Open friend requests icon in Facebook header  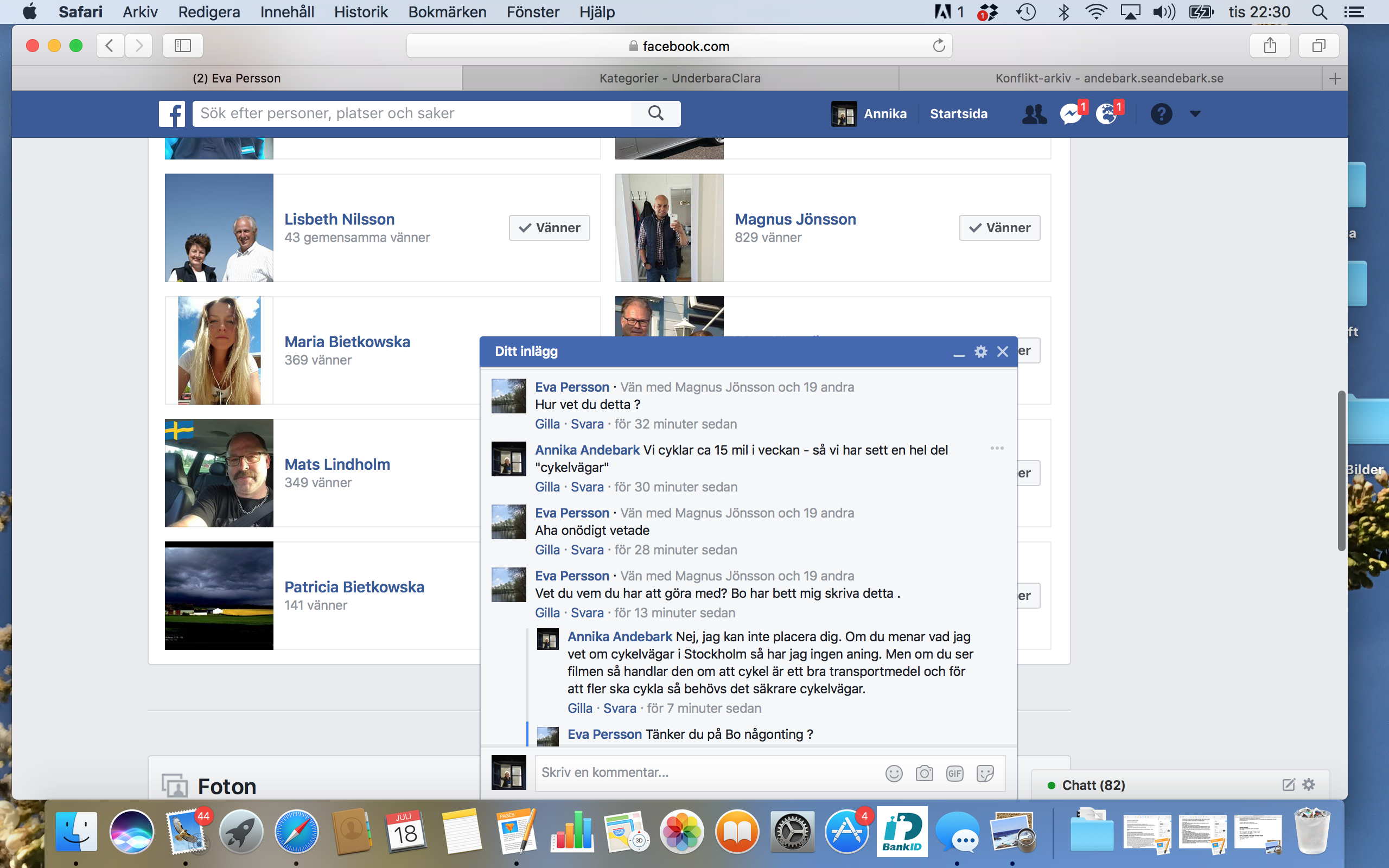coord(1034,114)
